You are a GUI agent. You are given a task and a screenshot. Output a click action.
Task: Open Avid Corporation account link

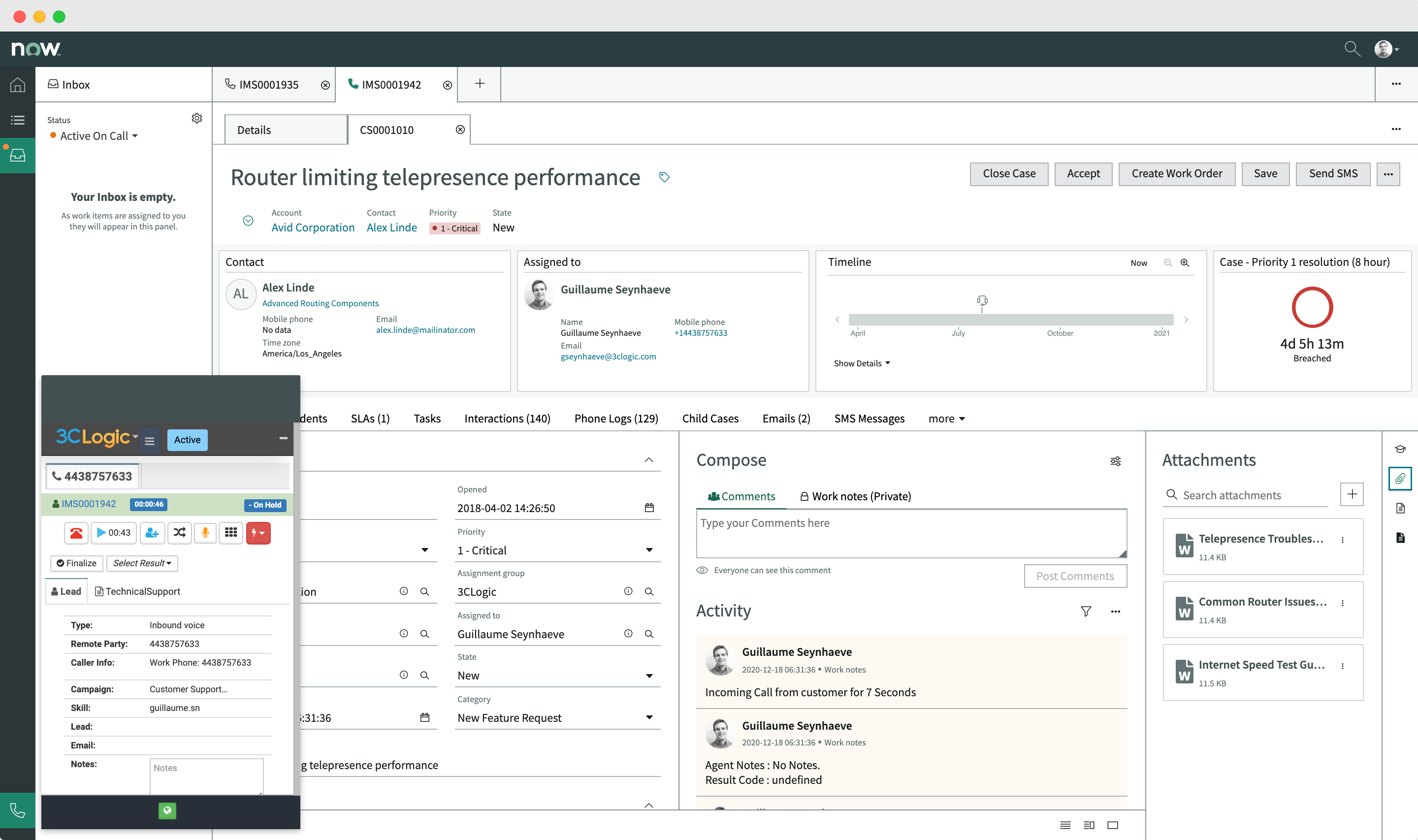(x=313, y=227)
